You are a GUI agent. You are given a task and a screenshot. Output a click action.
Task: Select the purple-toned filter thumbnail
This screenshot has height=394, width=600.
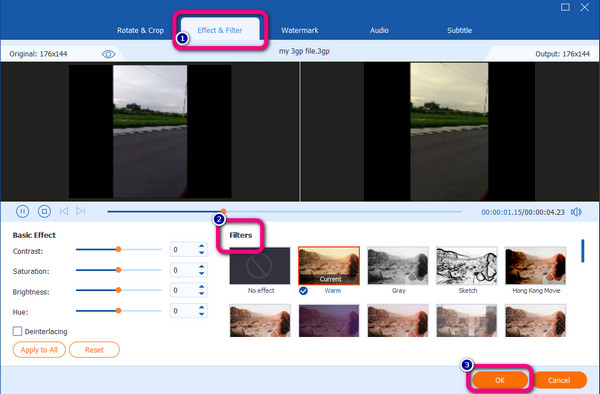tap(329, 321)
